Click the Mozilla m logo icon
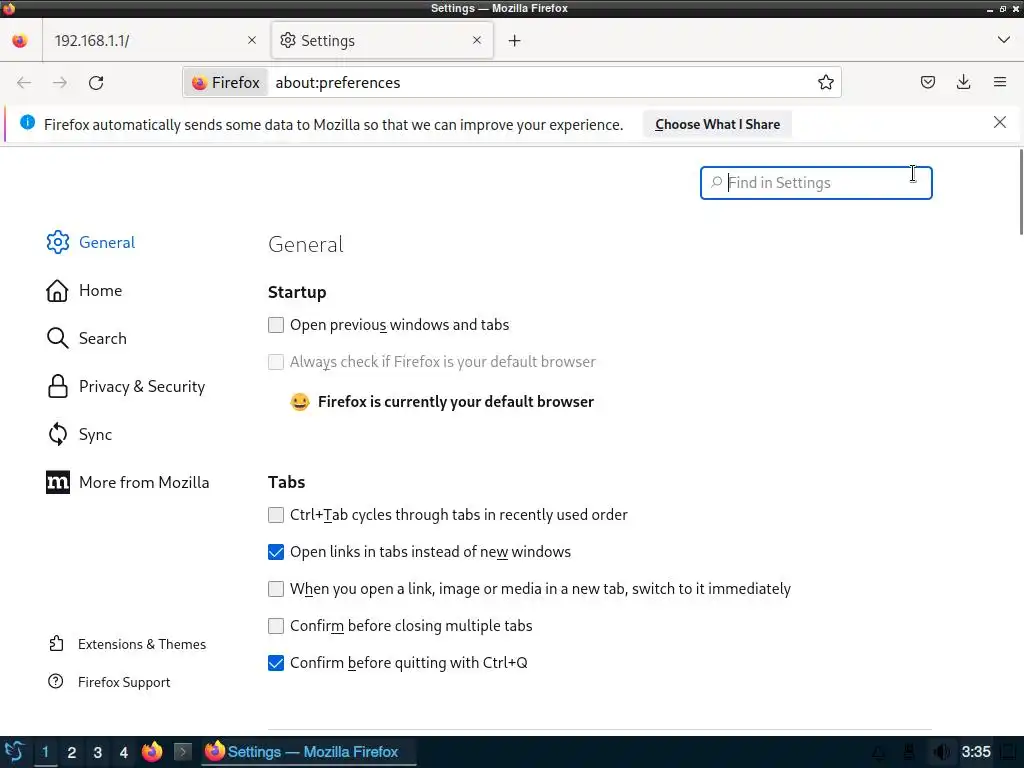 pos(57,483)
